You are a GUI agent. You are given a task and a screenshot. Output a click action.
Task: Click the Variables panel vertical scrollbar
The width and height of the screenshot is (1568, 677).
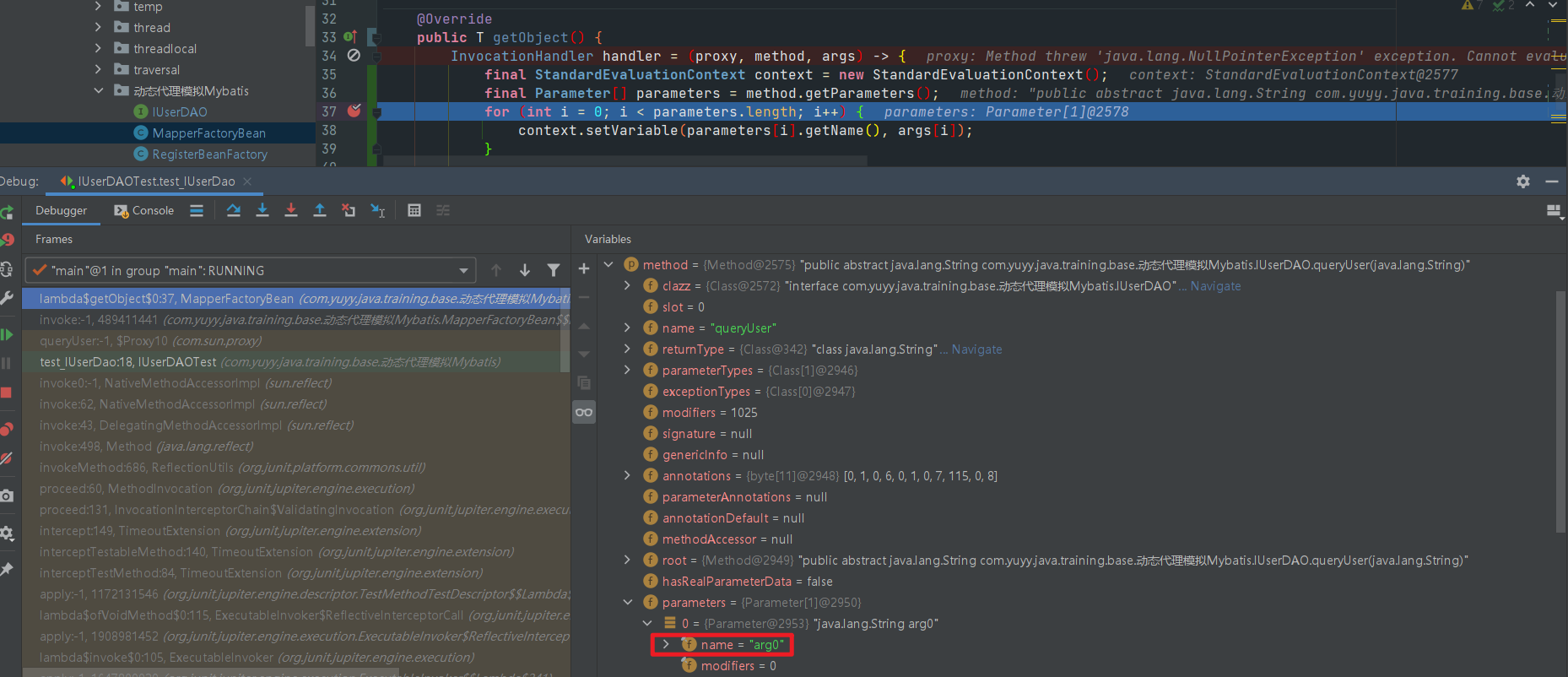pos(1560,412)
